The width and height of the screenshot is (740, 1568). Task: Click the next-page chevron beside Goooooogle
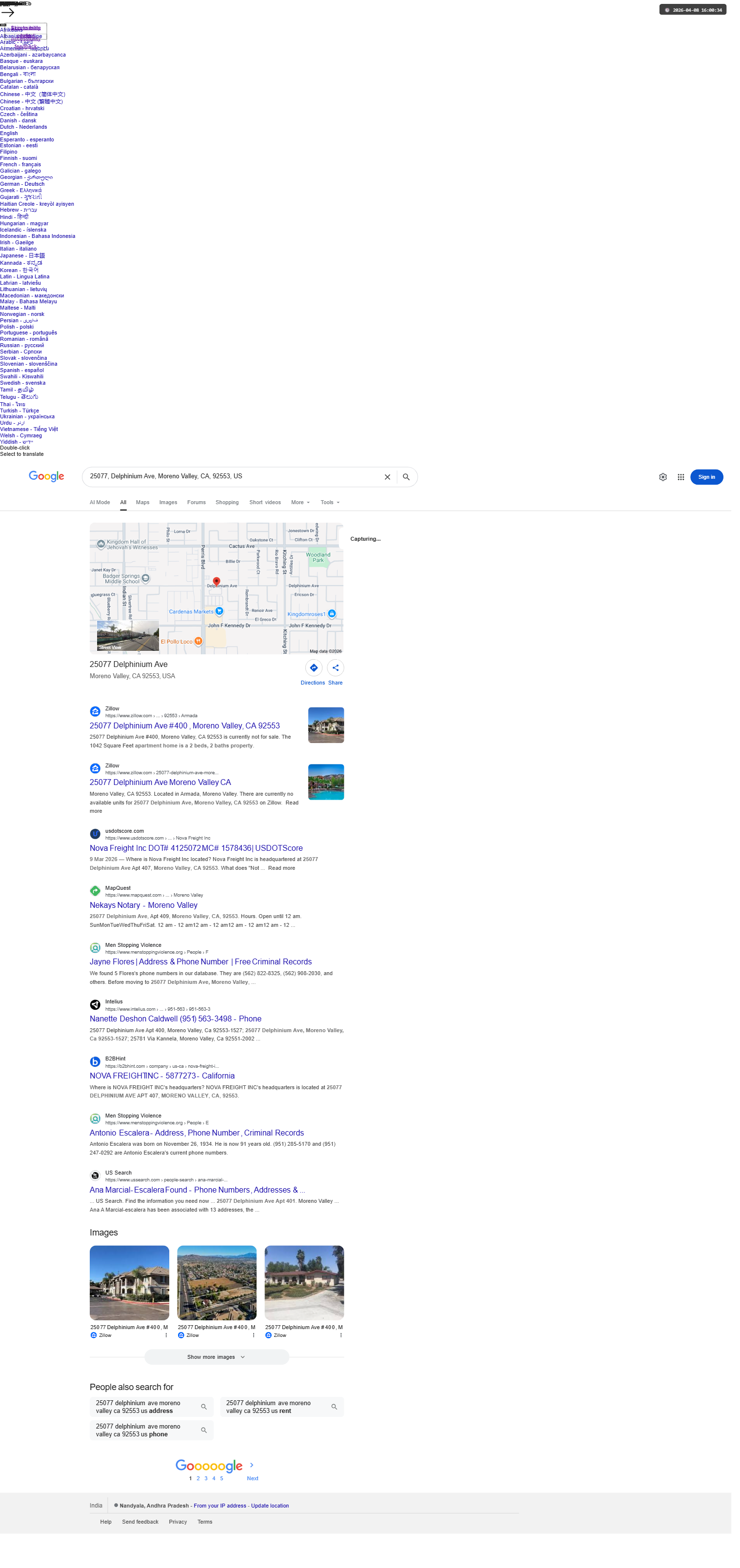[x=252, y=1465]
